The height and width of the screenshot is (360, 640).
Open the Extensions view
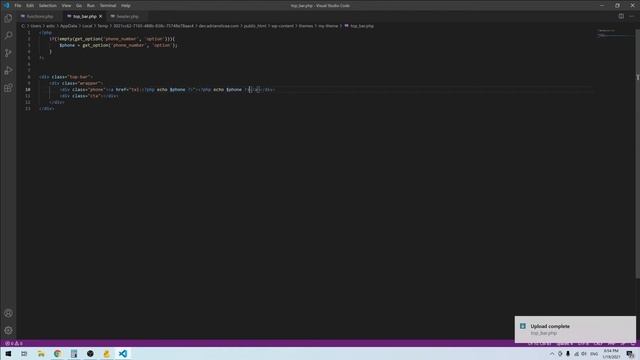(8, 88)
